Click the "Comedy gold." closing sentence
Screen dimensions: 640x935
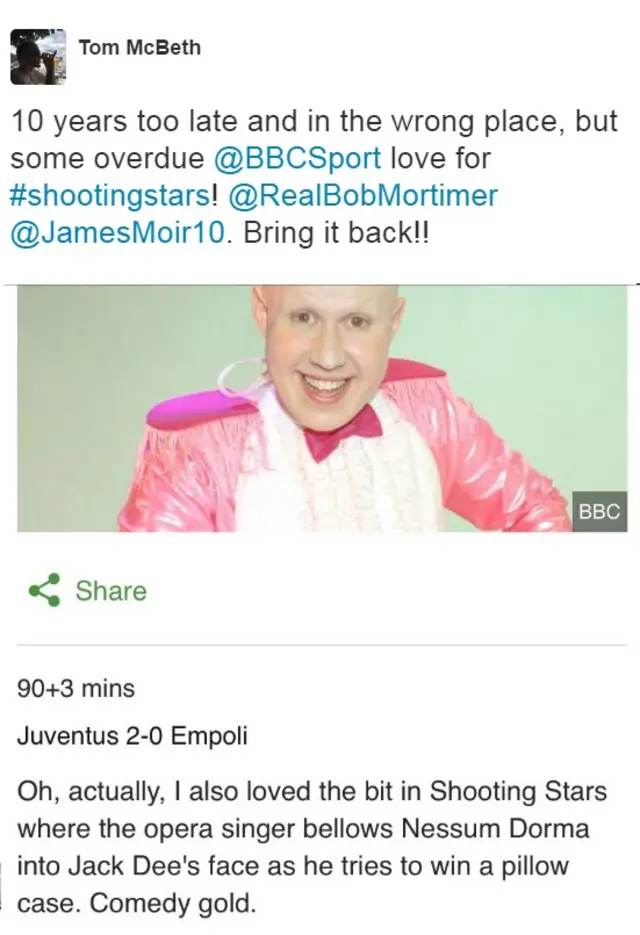173,903
